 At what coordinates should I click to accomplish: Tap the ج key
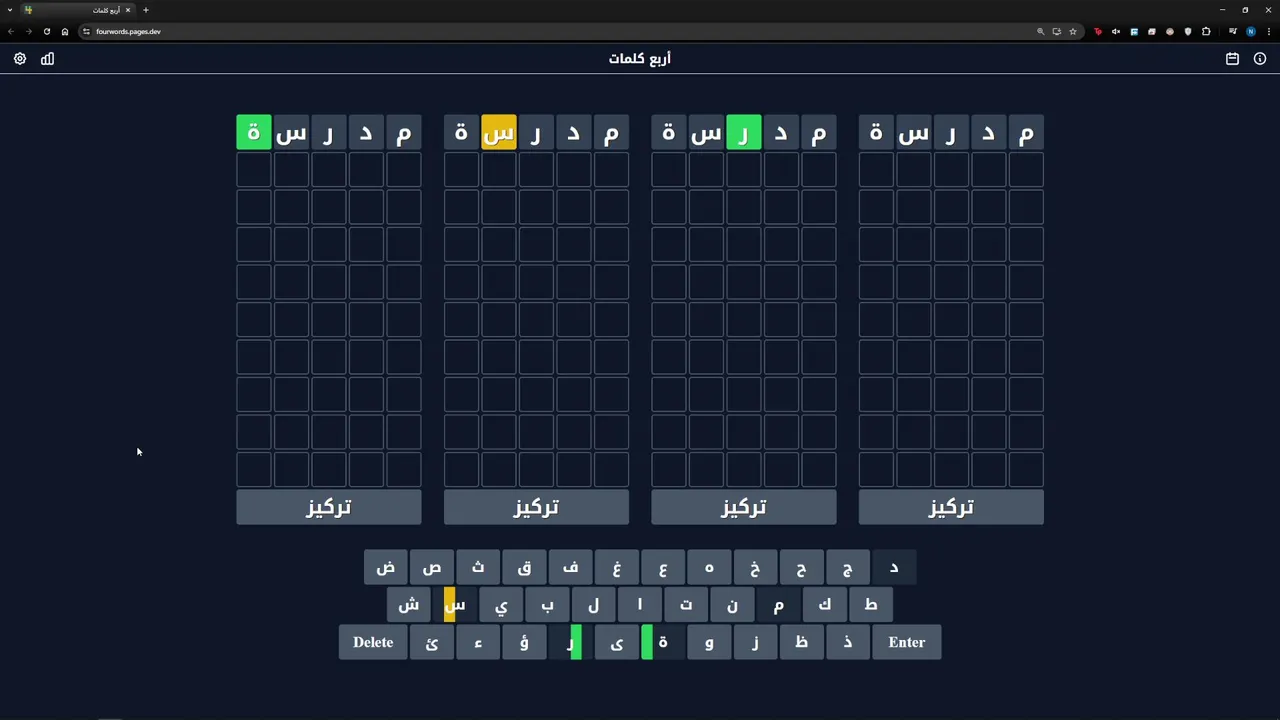[x=848, y=568]
